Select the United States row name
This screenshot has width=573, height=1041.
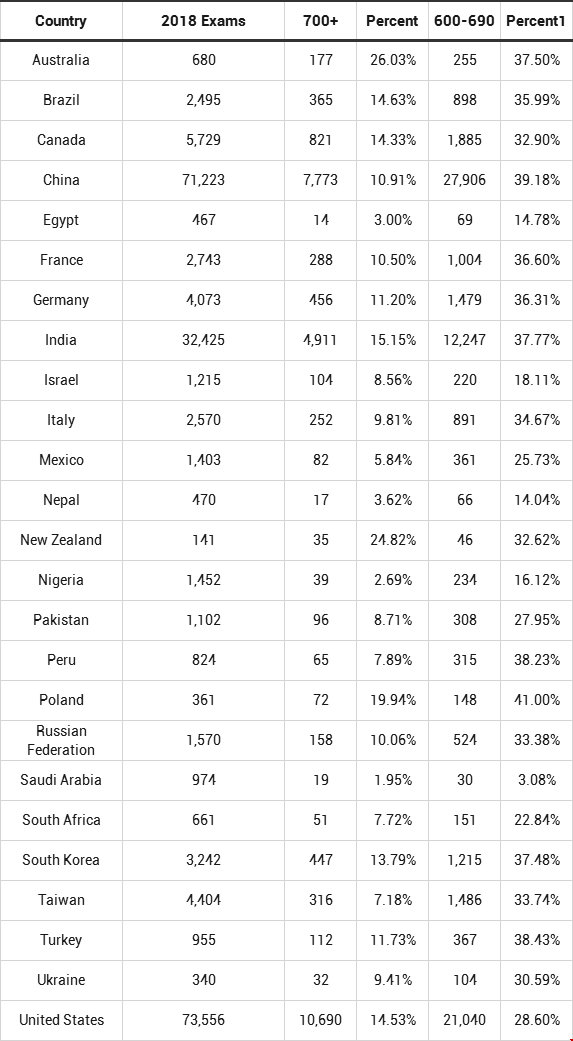pos(61,1020)
